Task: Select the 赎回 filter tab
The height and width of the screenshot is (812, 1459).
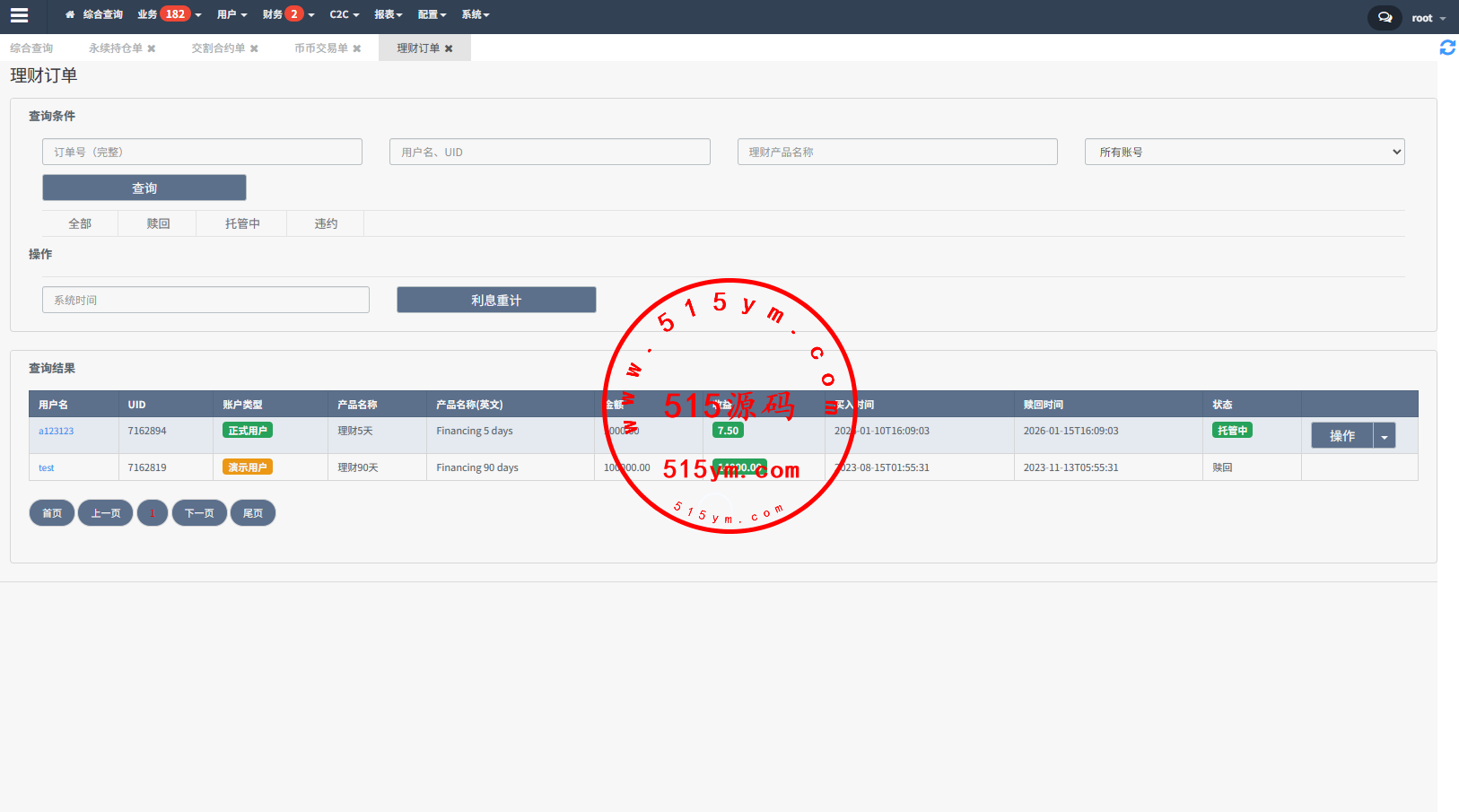Action: pyautogui.click(x=158, y=223)
